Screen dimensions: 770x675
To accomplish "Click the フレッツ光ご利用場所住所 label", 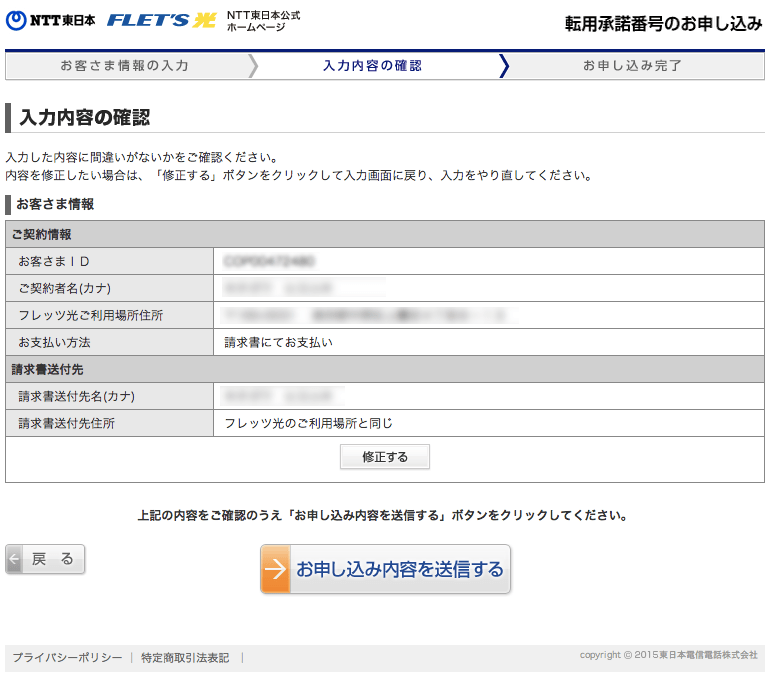I will [91, 315].
